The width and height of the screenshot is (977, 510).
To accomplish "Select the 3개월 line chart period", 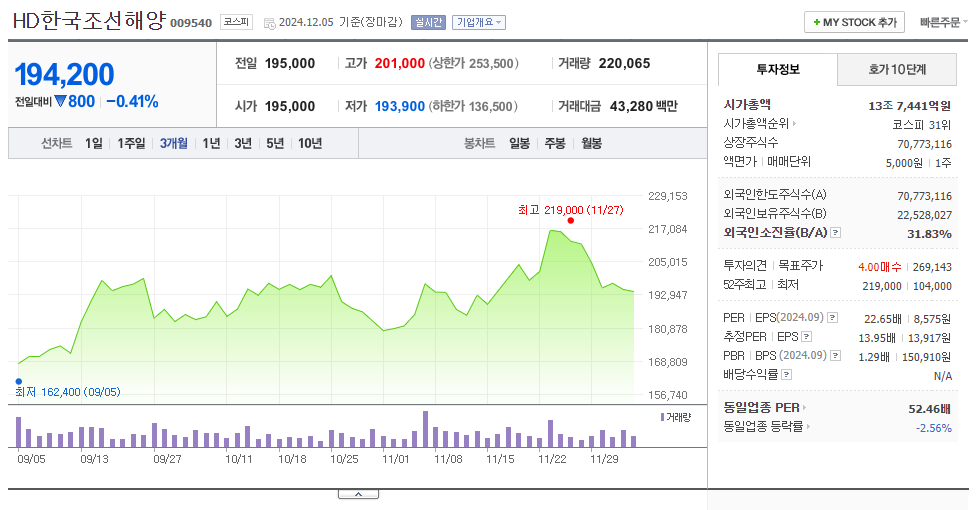I will click(174, 144).
